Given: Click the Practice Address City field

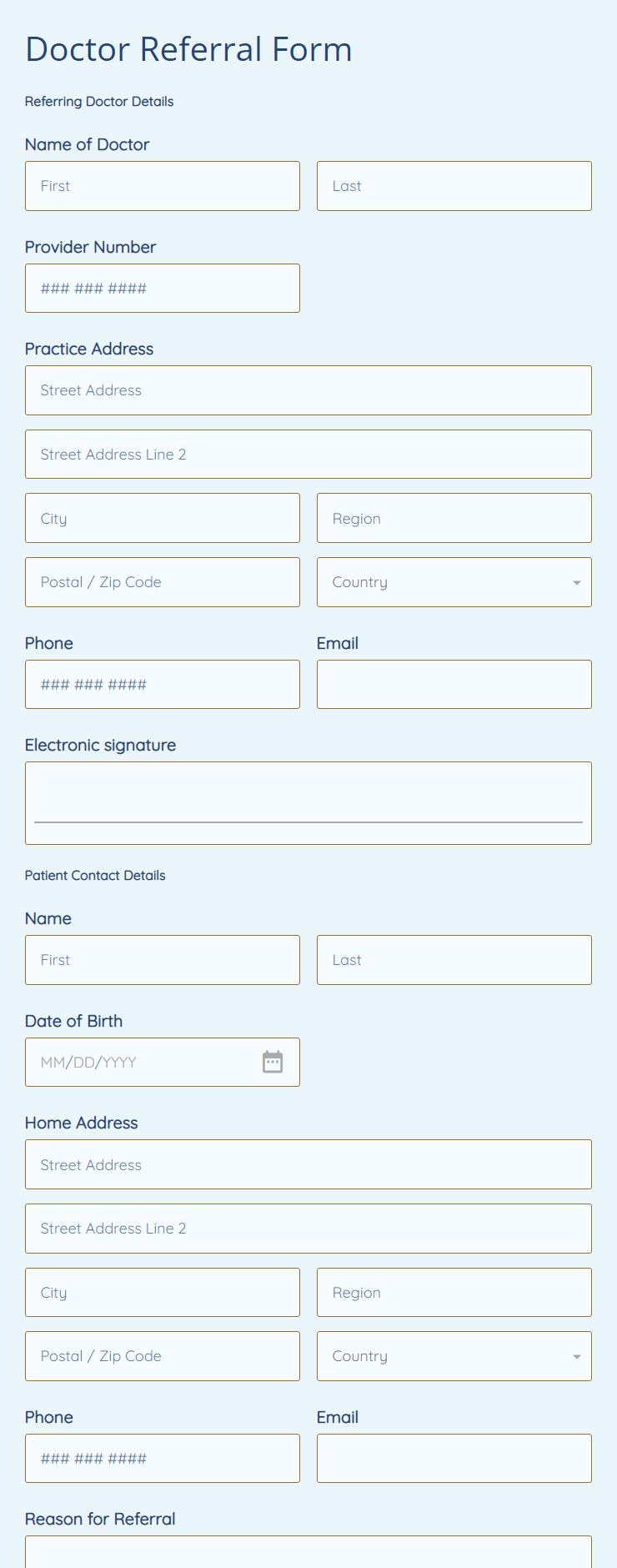Looking at the screenshot, I should coord(163,518).
